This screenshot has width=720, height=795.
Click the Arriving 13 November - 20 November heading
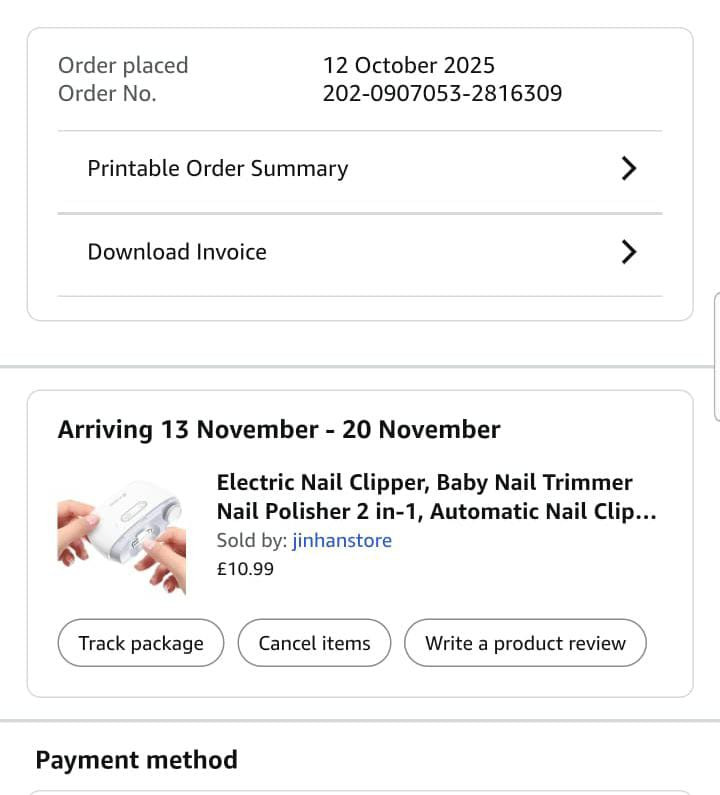(x=279, y=430)
